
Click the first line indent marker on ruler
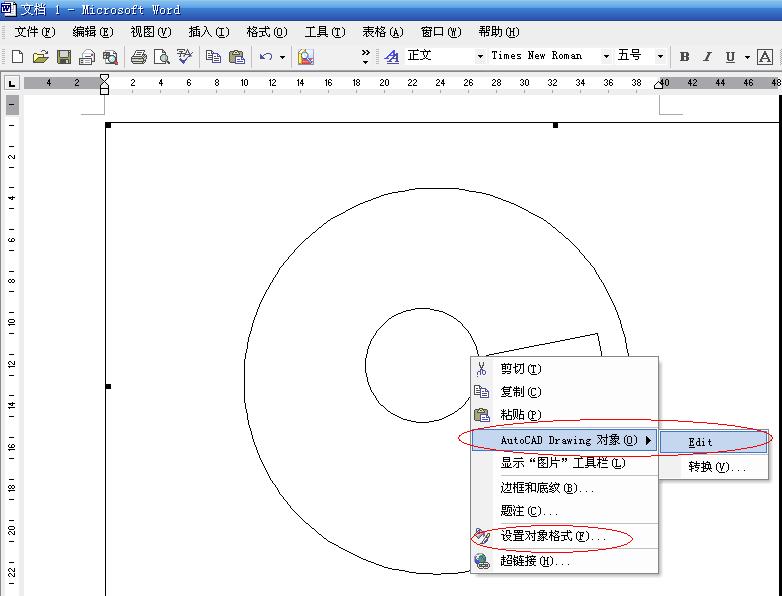click(x=104, y=78)
